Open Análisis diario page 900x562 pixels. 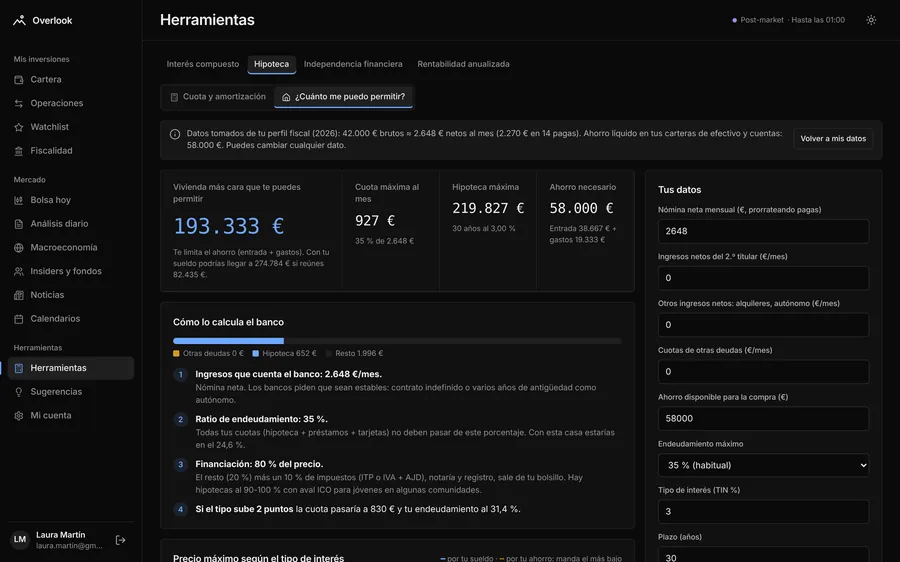tap(71, 224)
